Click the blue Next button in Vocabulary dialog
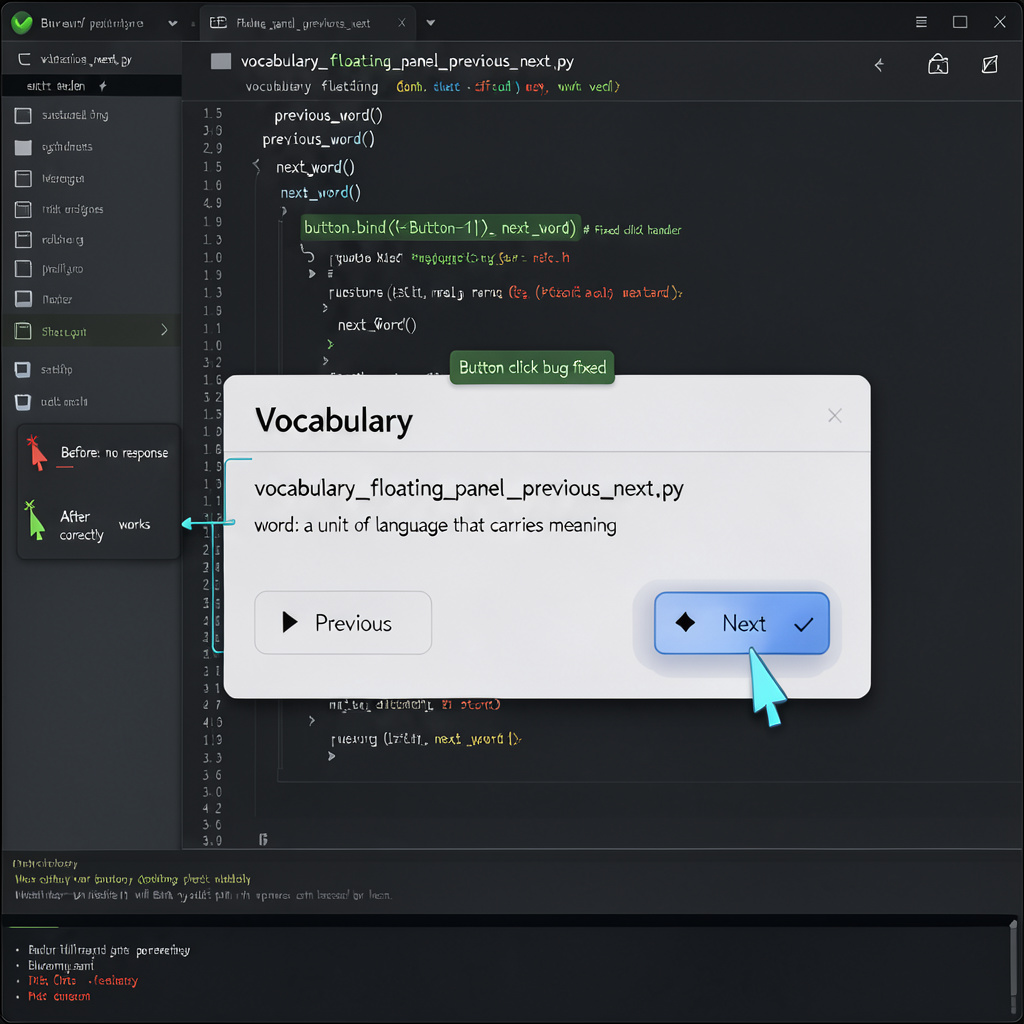 pyautogui.click(x=742, y=623)
